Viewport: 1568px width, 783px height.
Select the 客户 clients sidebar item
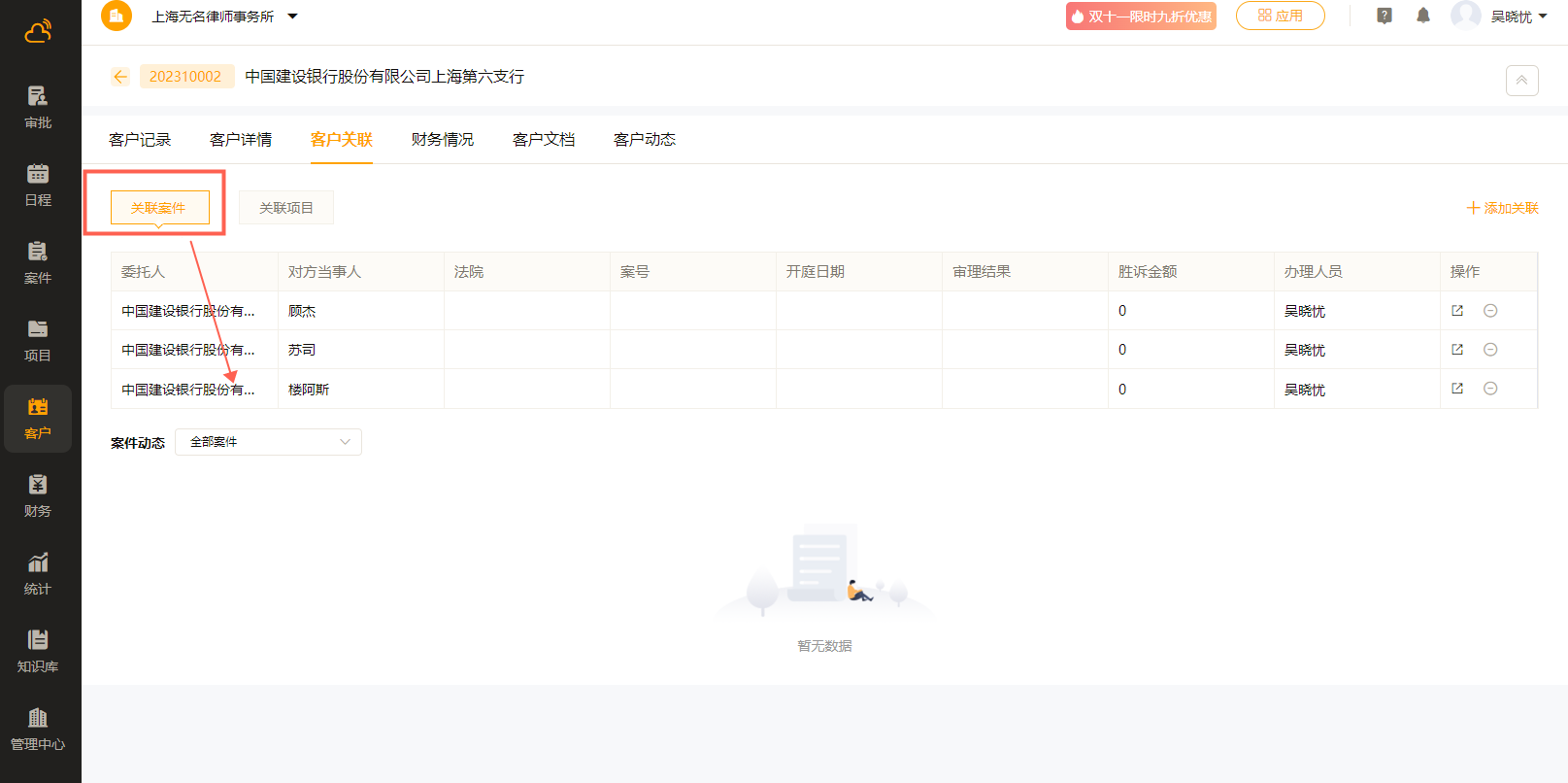pos(38,419)
